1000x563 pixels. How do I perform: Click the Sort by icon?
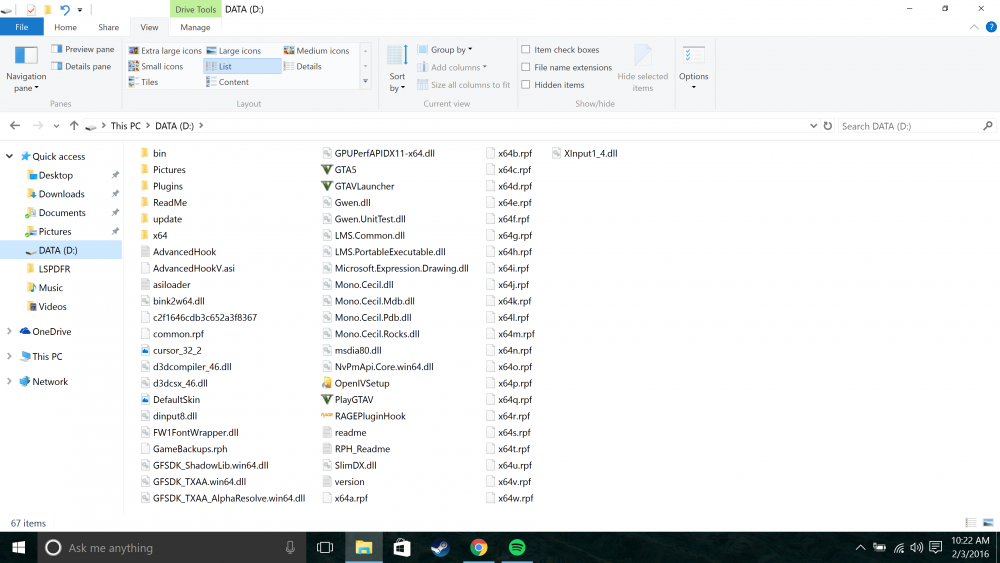click(x=397, y=55)
